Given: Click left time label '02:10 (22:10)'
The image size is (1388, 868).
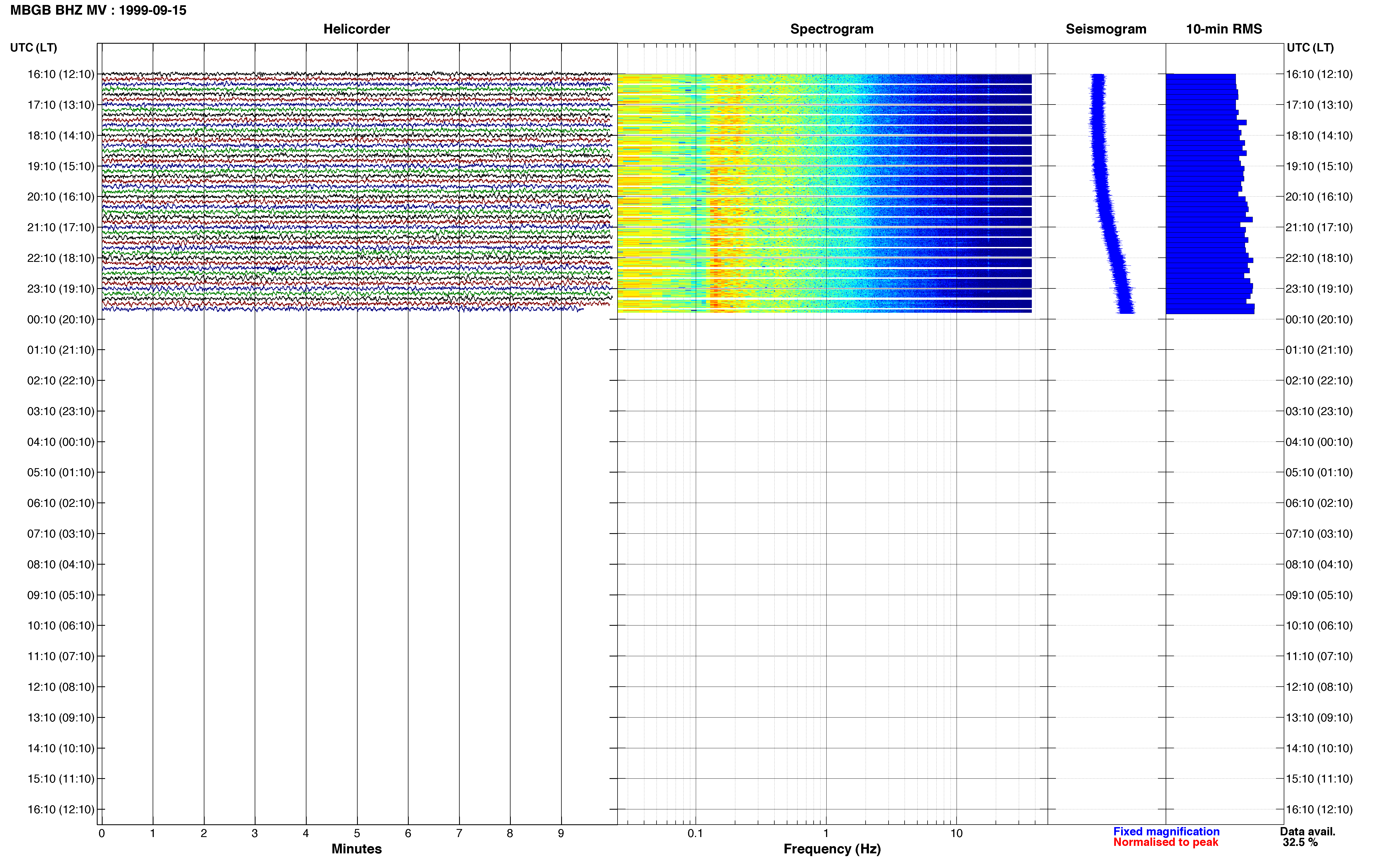Looking at the screenshot, I should [61, 380].
